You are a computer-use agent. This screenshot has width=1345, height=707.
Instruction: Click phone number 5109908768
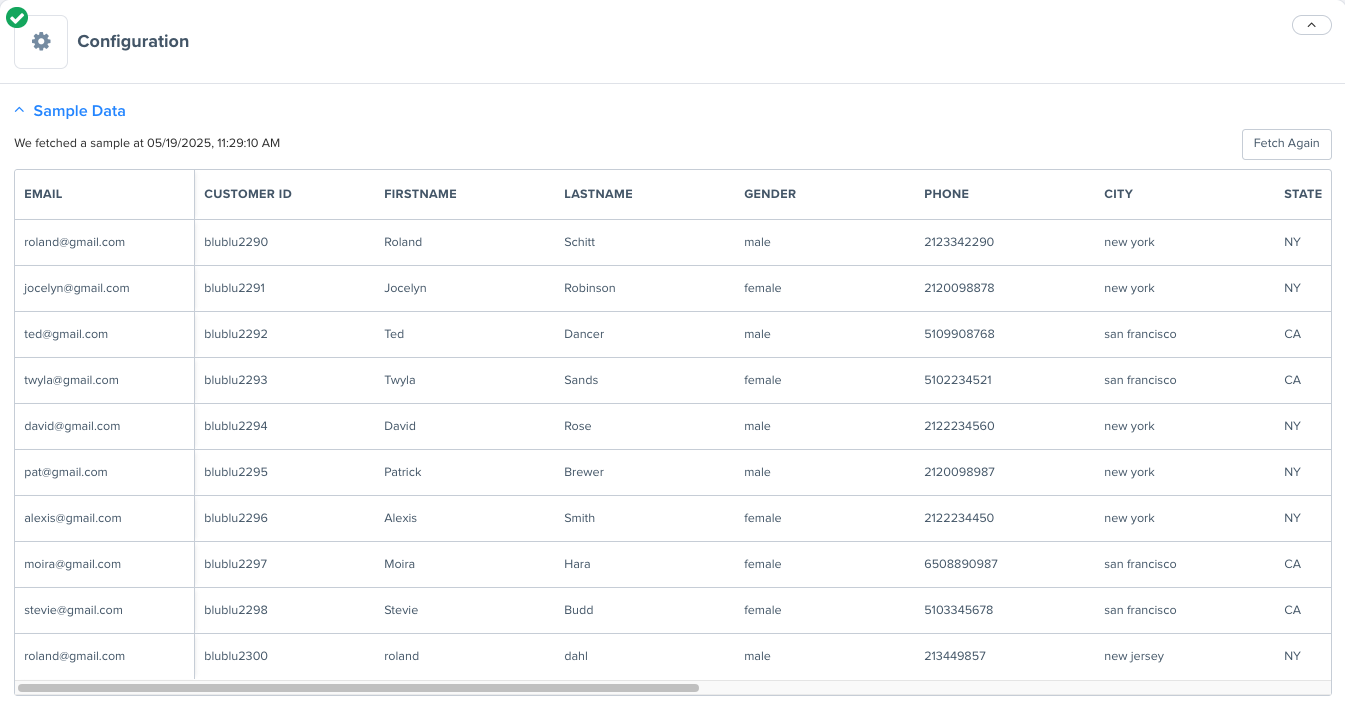pyautogui.click(x=959, y=334)
